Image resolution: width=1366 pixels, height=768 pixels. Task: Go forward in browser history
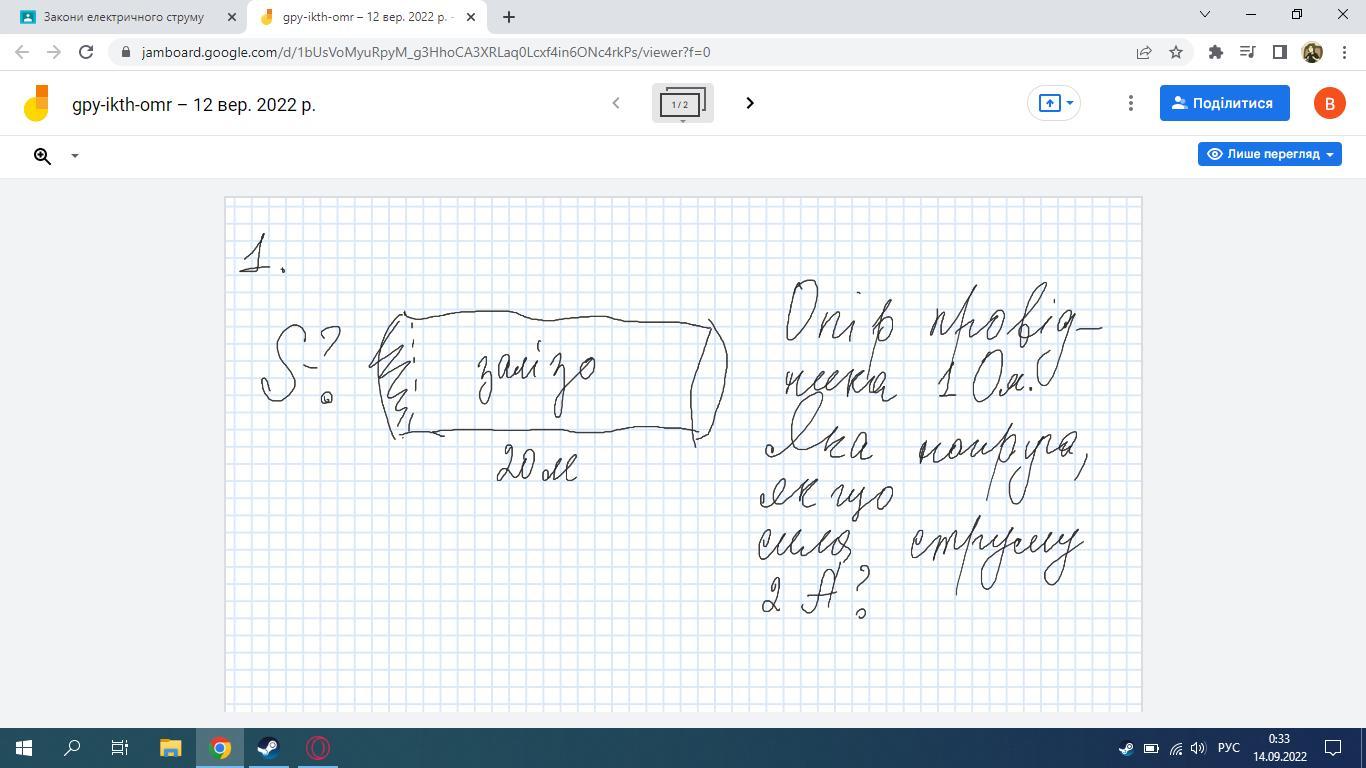(54, 52)
